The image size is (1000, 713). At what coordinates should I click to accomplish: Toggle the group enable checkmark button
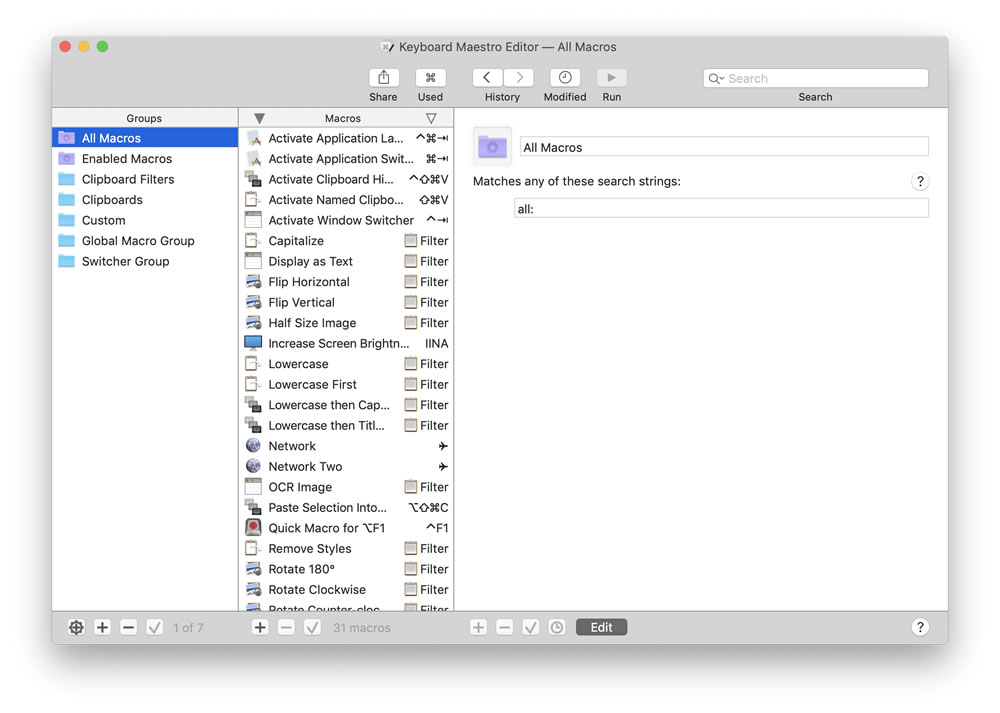pos(154,628)
